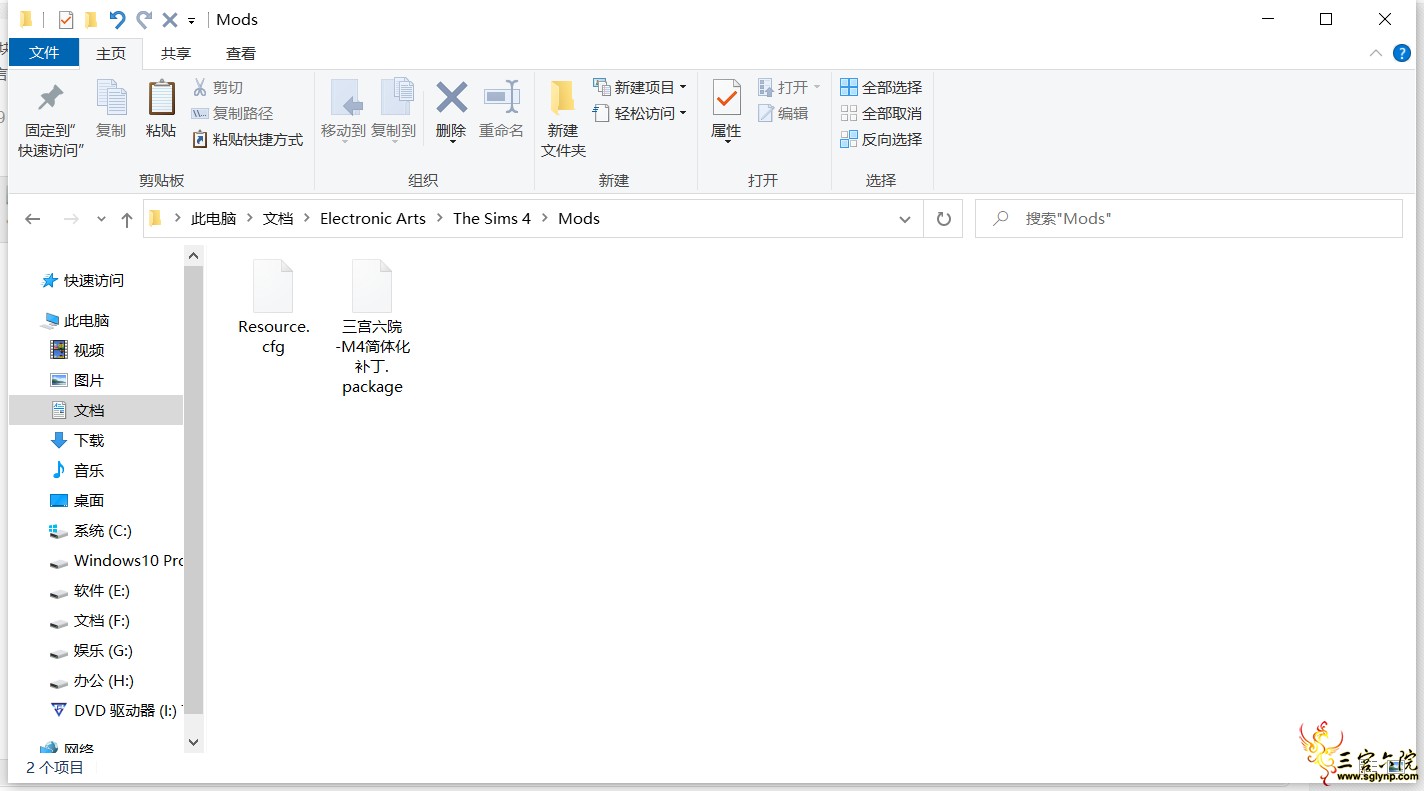Create a New Folder (新建文件夹)
The height and width of the screenshot is (791, 1424).
coord(563,118)
